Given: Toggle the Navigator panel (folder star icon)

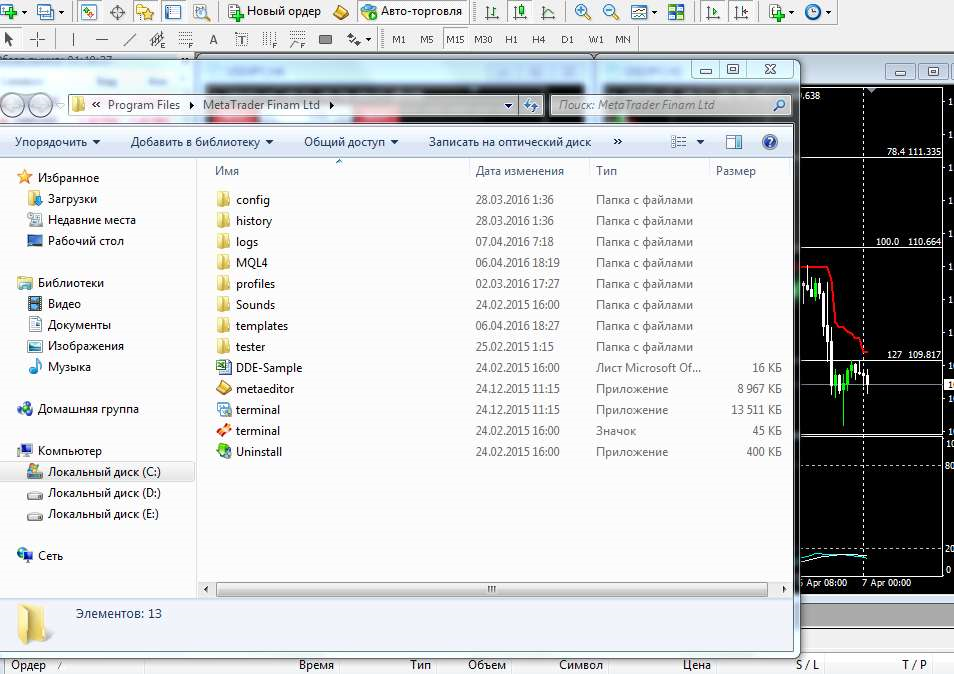Looking at the screenshot, I should [x=145, y=11].
